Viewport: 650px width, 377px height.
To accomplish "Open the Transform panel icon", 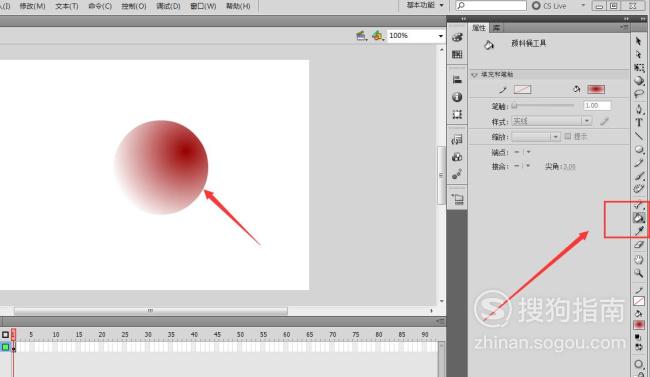I will (457, 114).
